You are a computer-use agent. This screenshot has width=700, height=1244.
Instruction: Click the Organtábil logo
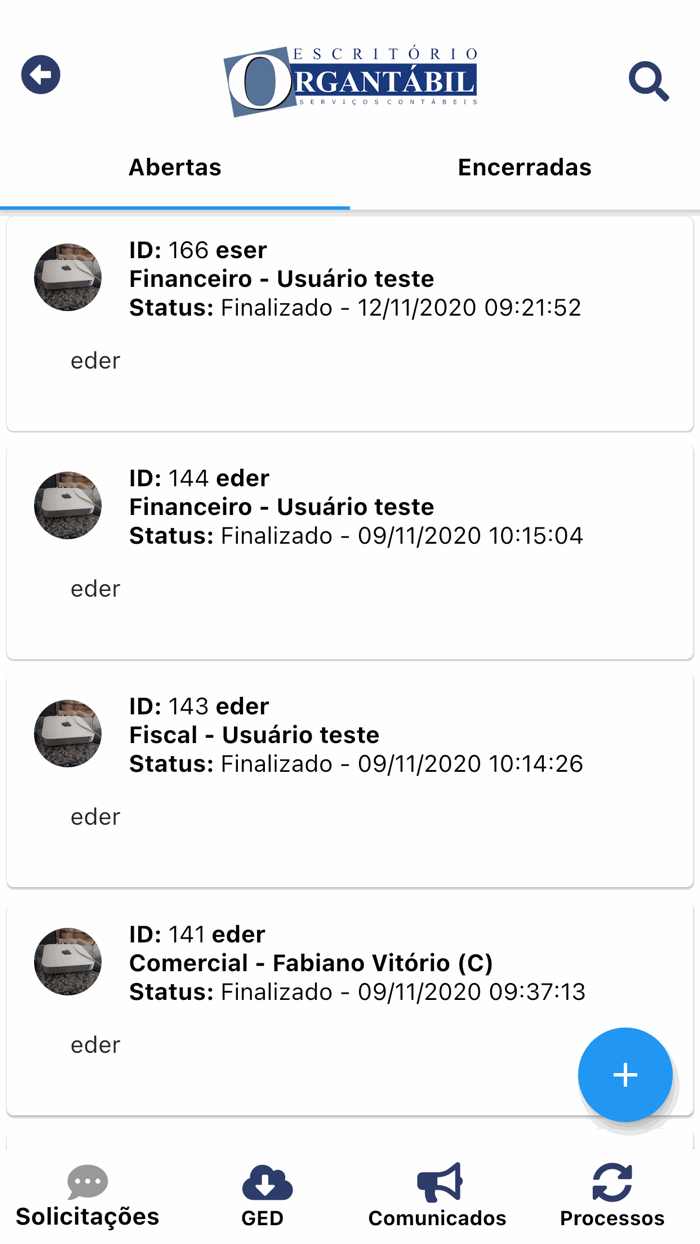pyautogui.click(x=350, y=75)
